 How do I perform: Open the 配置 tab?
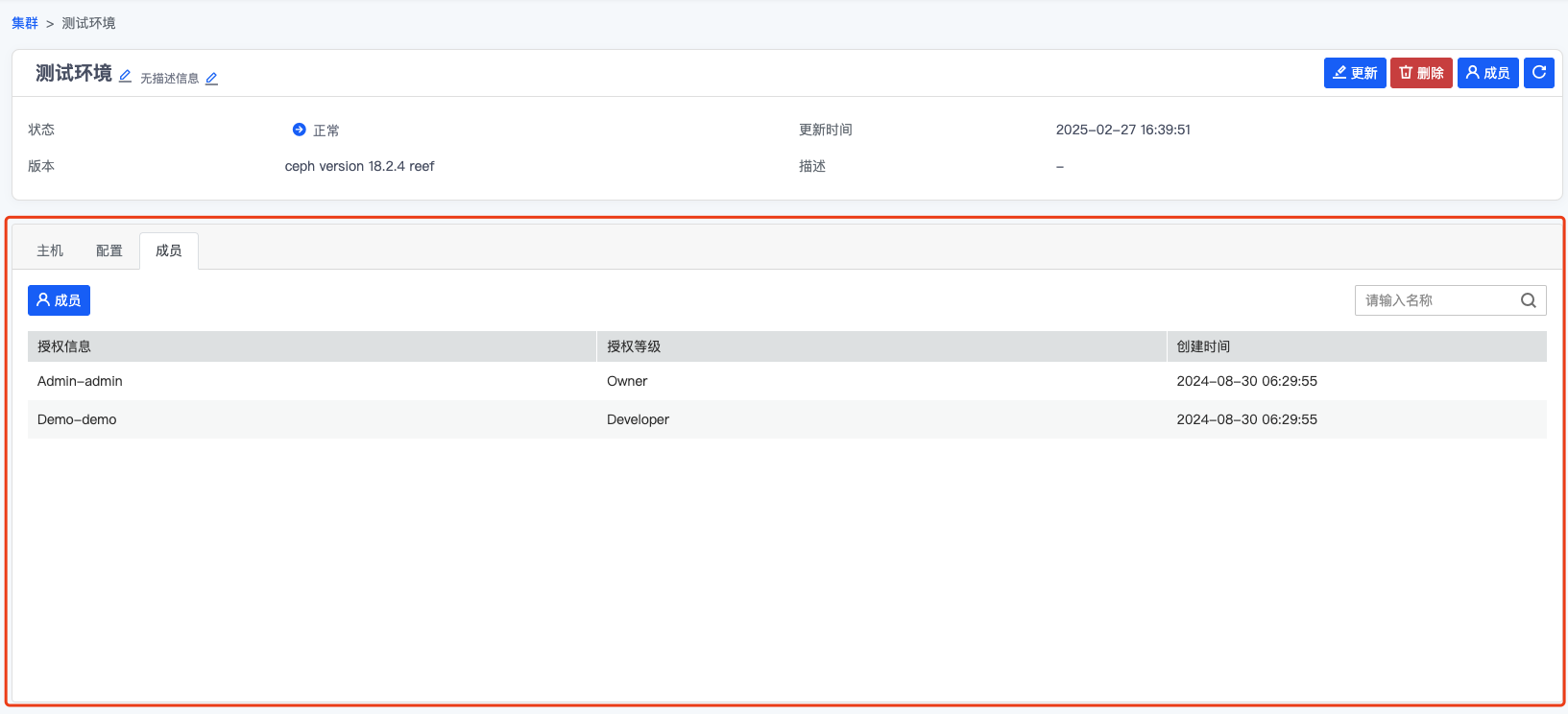[109, 250]
